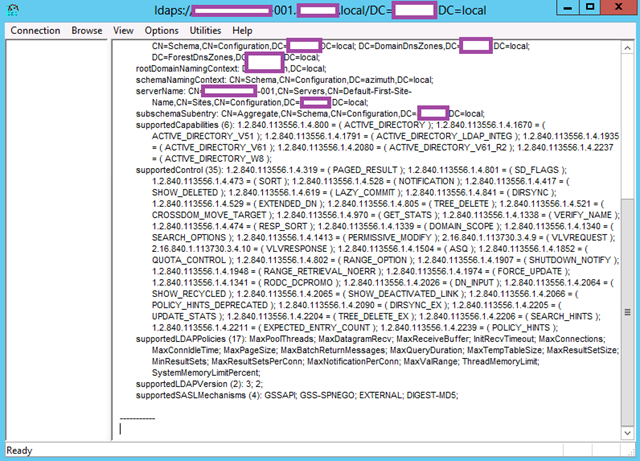Click the 'PAGED_RESULT' control text

(365, 170)
